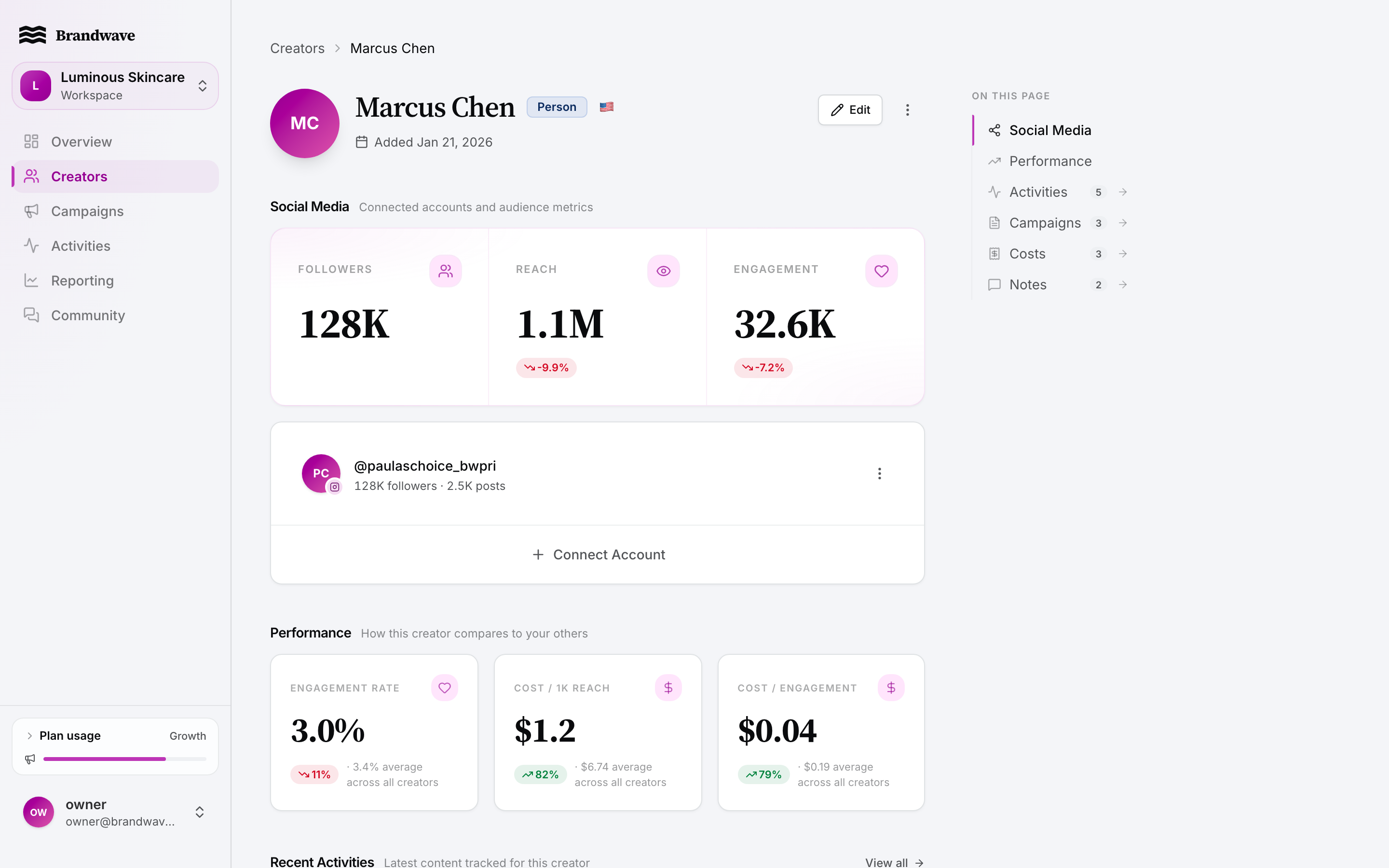Click the $1.2 cost per reach value

tap(545, 731)
